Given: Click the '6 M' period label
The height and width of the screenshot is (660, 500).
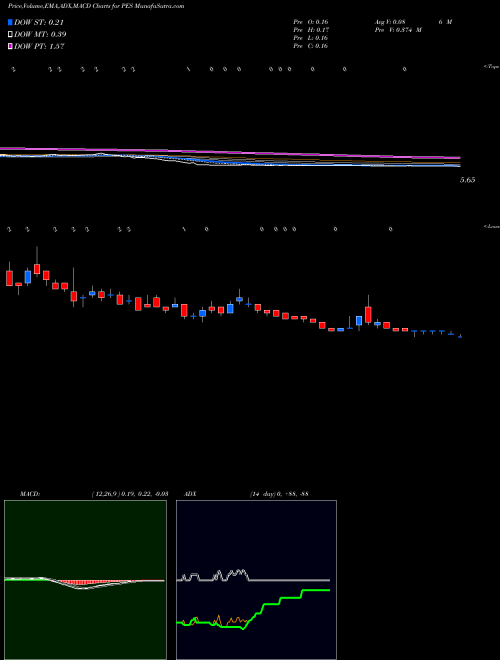Looking at the screenshot, I should pyautogui.click(x=445, y=22).
